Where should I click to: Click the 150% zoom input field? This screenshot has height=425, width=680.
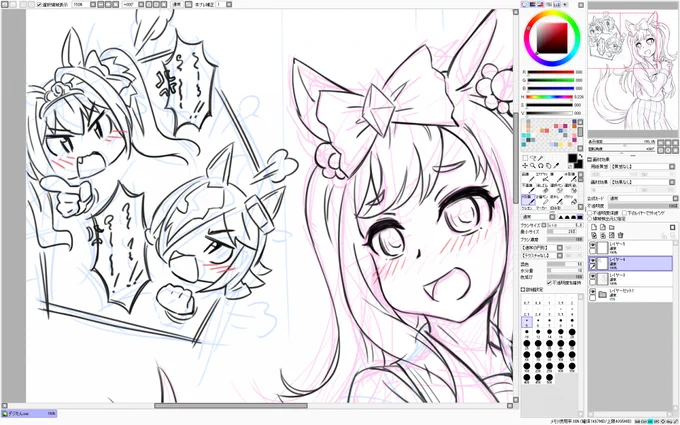[x=81, y=4]
